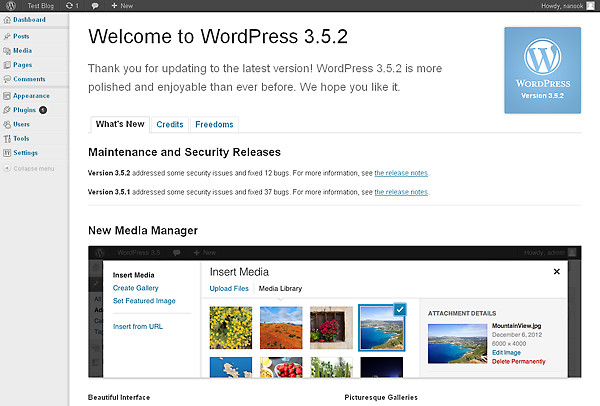
Task: Open the Media menu item
Action: (23, 51)
